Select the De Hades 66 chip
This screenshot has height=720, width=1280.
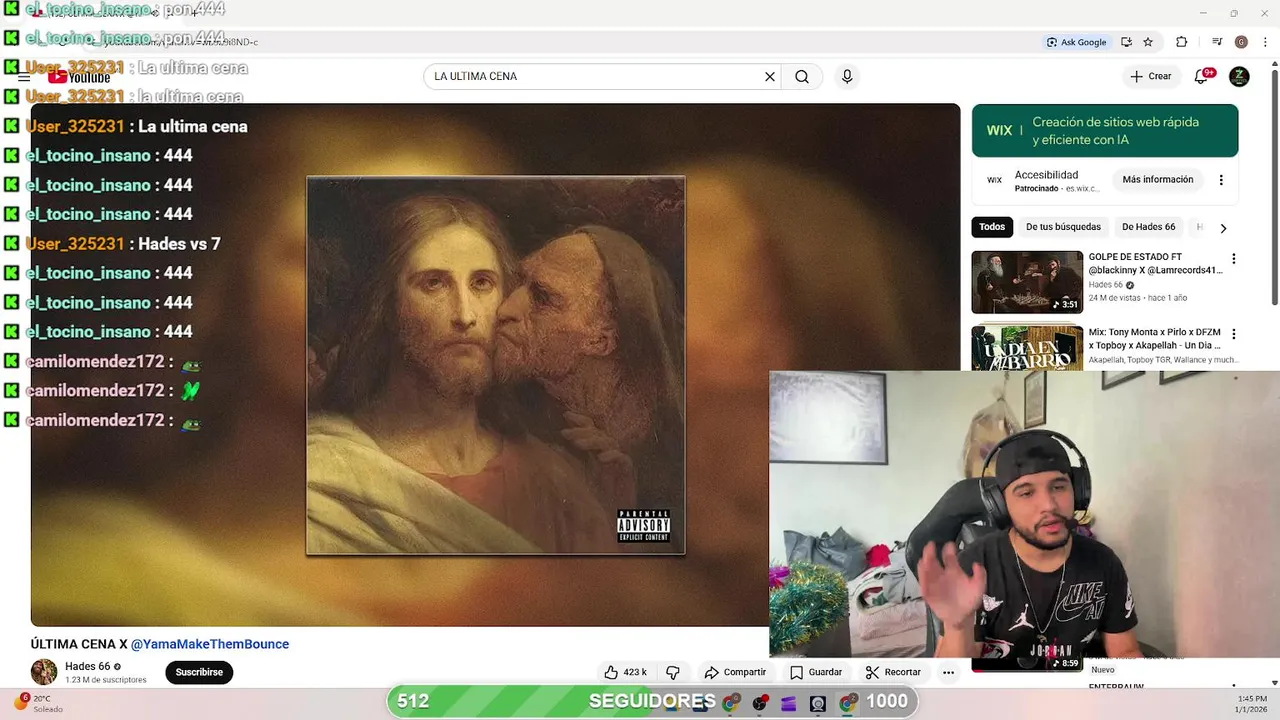pos(1148,227)
